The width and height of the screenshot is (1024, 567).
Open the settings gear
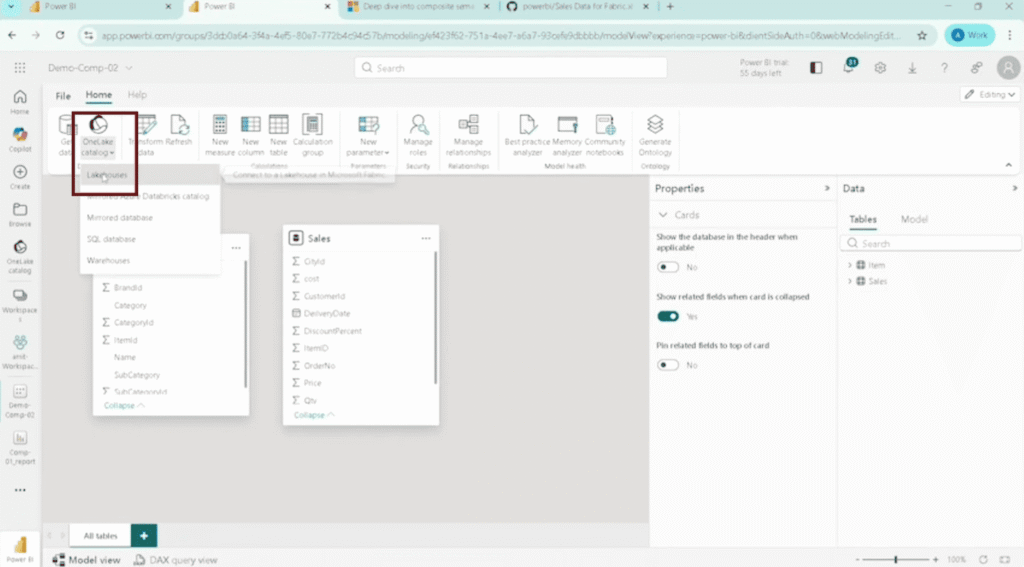880,68
